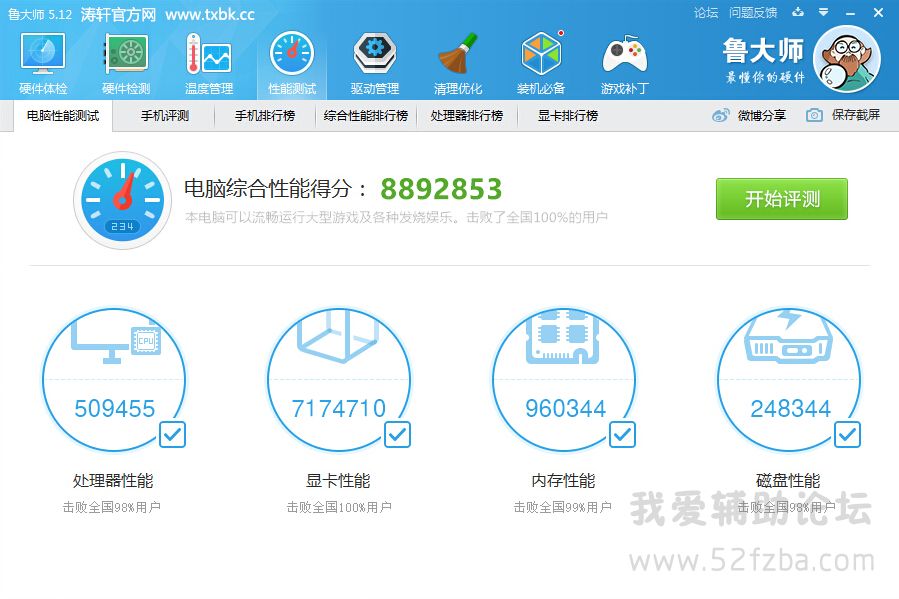Open the 问题反馈 feedback link
Screen dimensions: 899x599
753,13
